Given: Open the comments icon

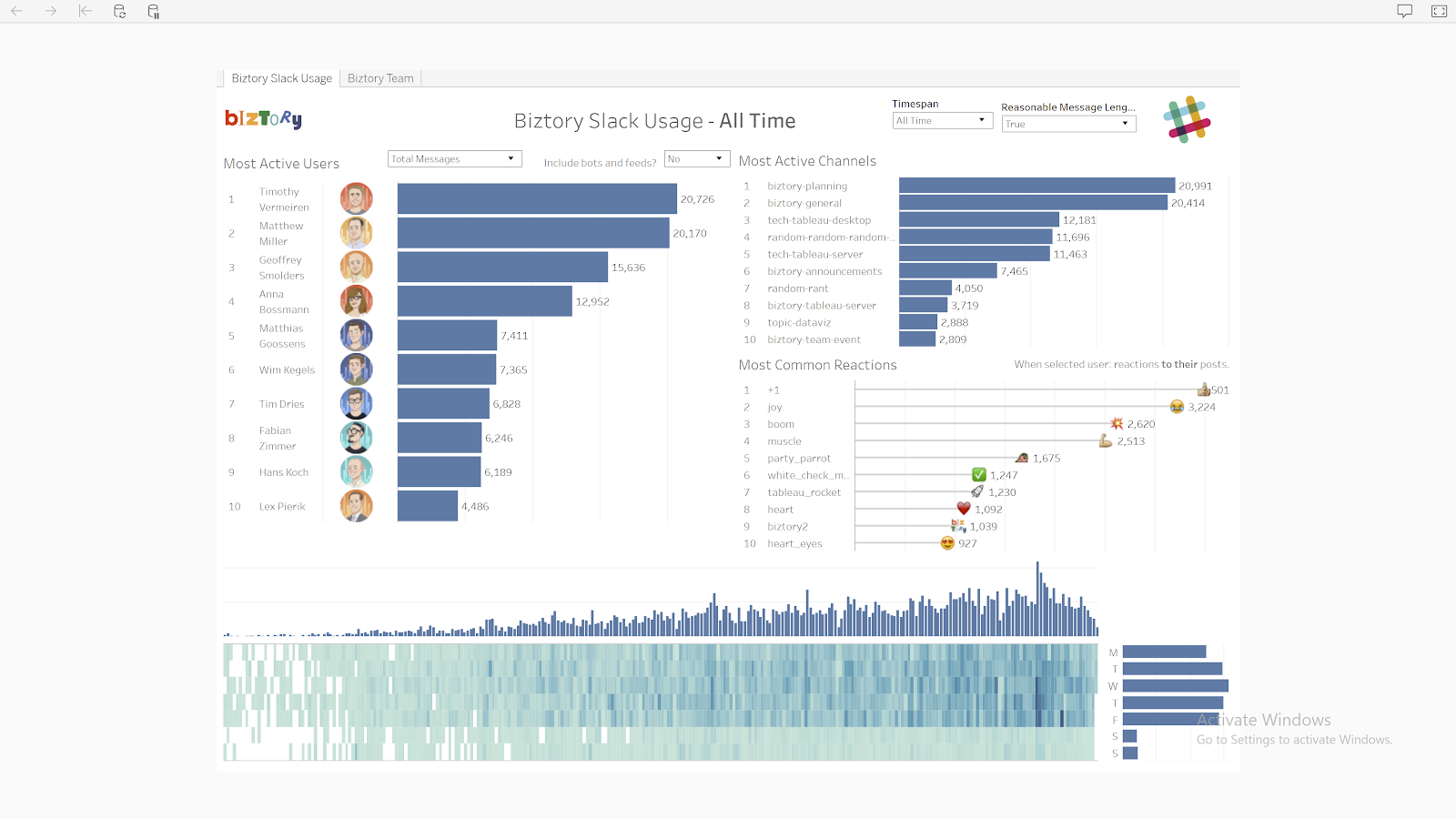Looking at the screenshot, I should [x=1405, y=11].
